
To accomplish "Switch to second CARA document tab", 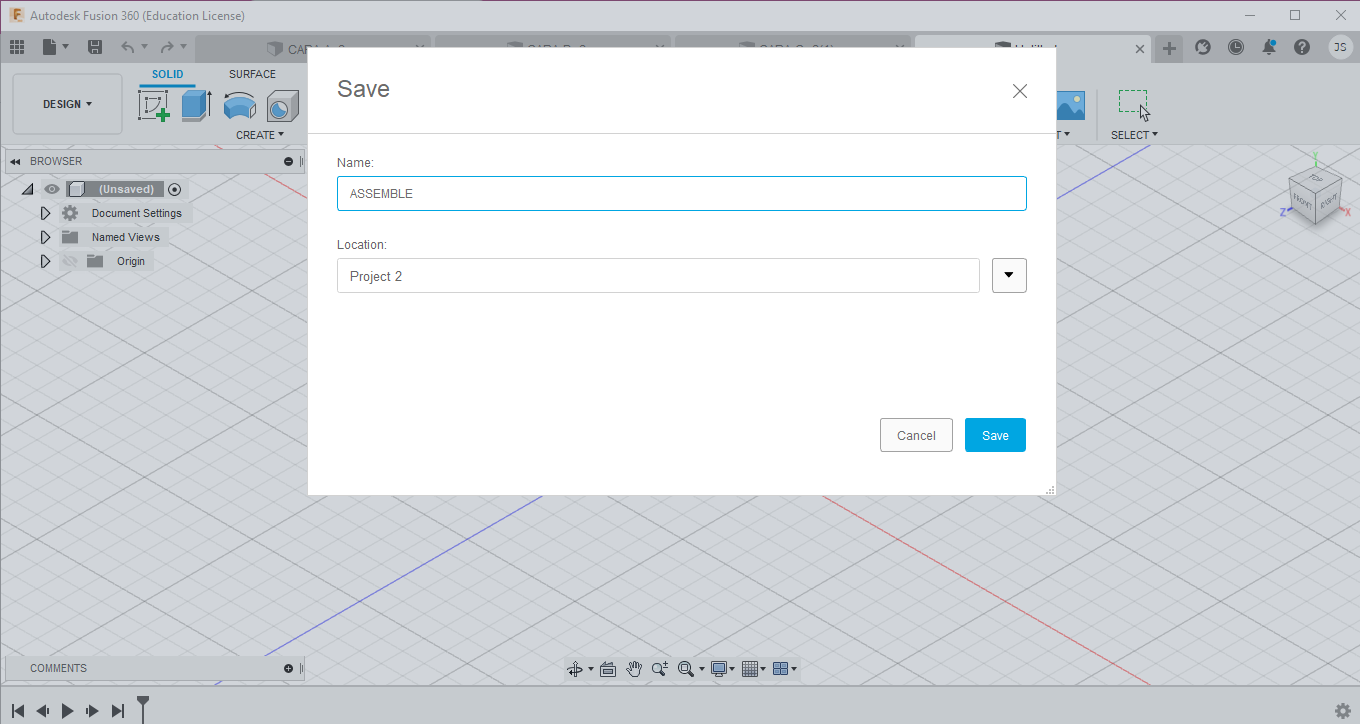I will click(554, 48).
